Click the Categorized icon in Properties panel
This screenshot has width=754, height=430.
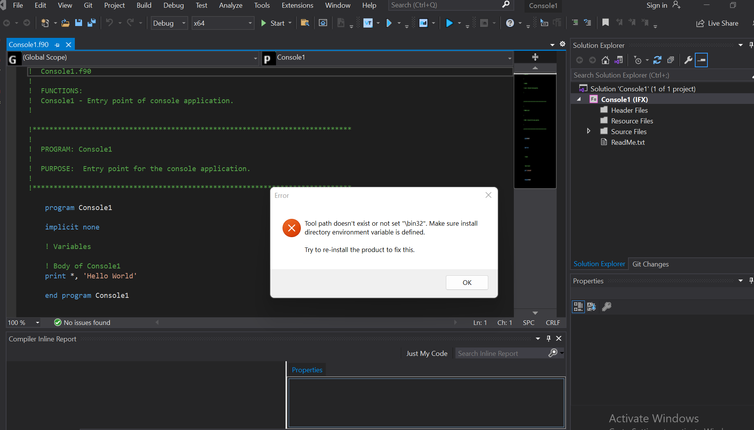click(x=578, y=306)
